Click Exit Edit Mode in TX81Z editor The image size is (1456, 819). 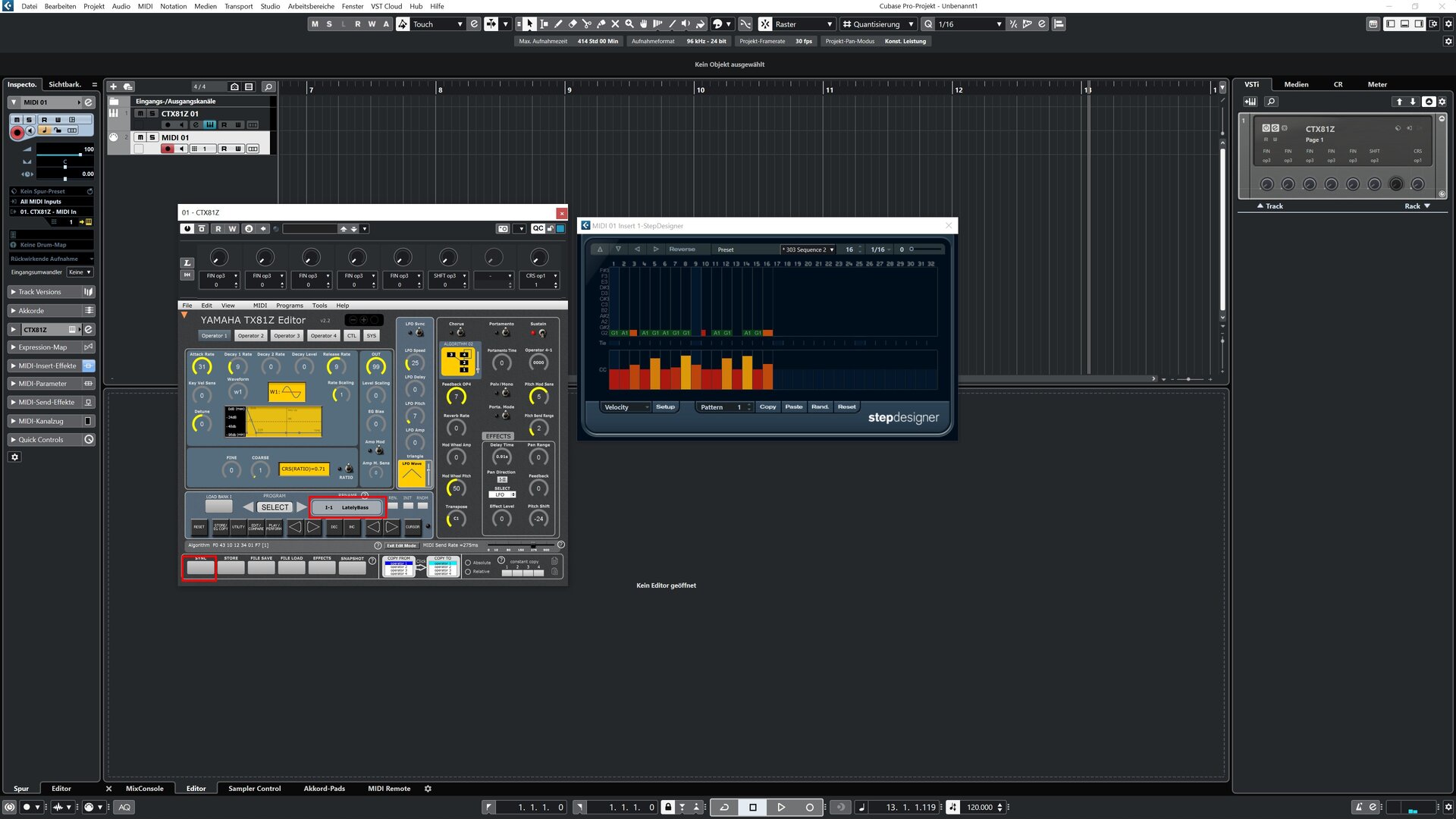[401, 545]
